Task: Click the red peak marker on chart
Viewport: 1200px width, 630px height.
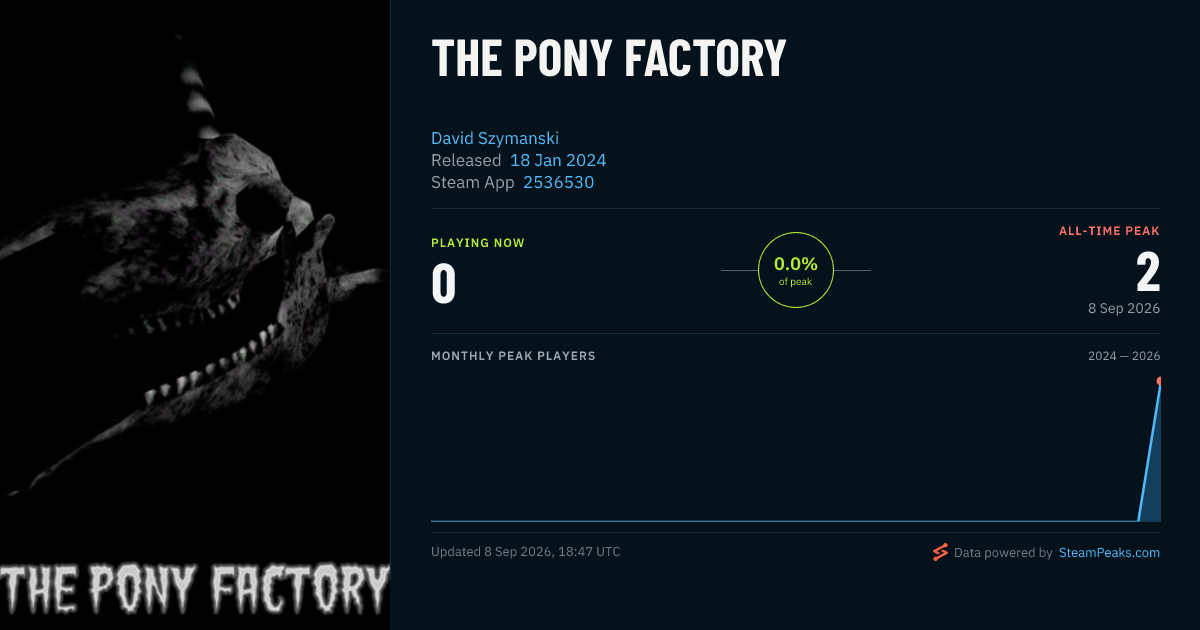Action: tap(1160, 381)
